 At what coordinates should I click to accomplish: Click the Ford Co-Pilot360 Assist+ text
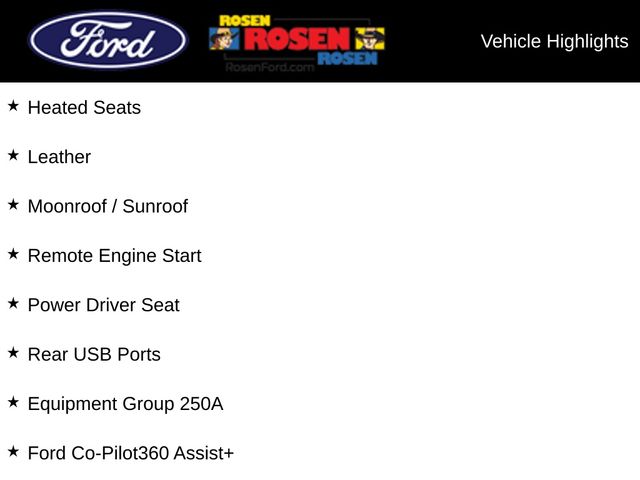pyautogui.click(x=130, y=453)
